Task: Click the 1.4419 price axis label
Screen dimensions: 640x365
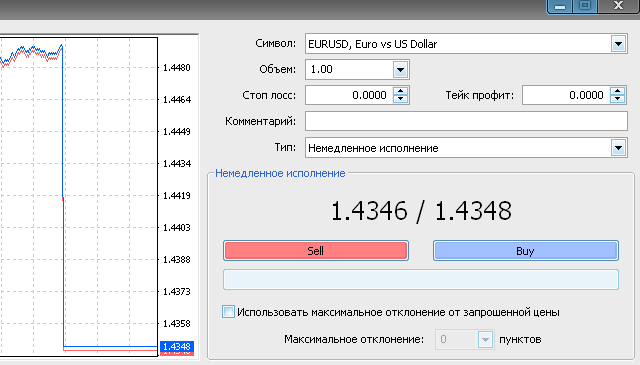Action: pos(177,196)
